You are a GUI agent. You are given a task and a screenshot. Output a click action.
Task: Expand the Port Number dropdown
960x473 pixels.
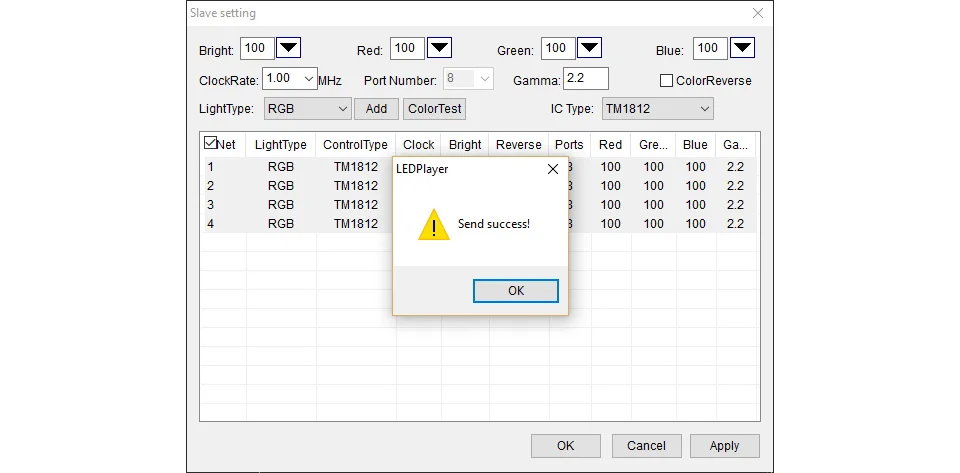tap(485, 79)
